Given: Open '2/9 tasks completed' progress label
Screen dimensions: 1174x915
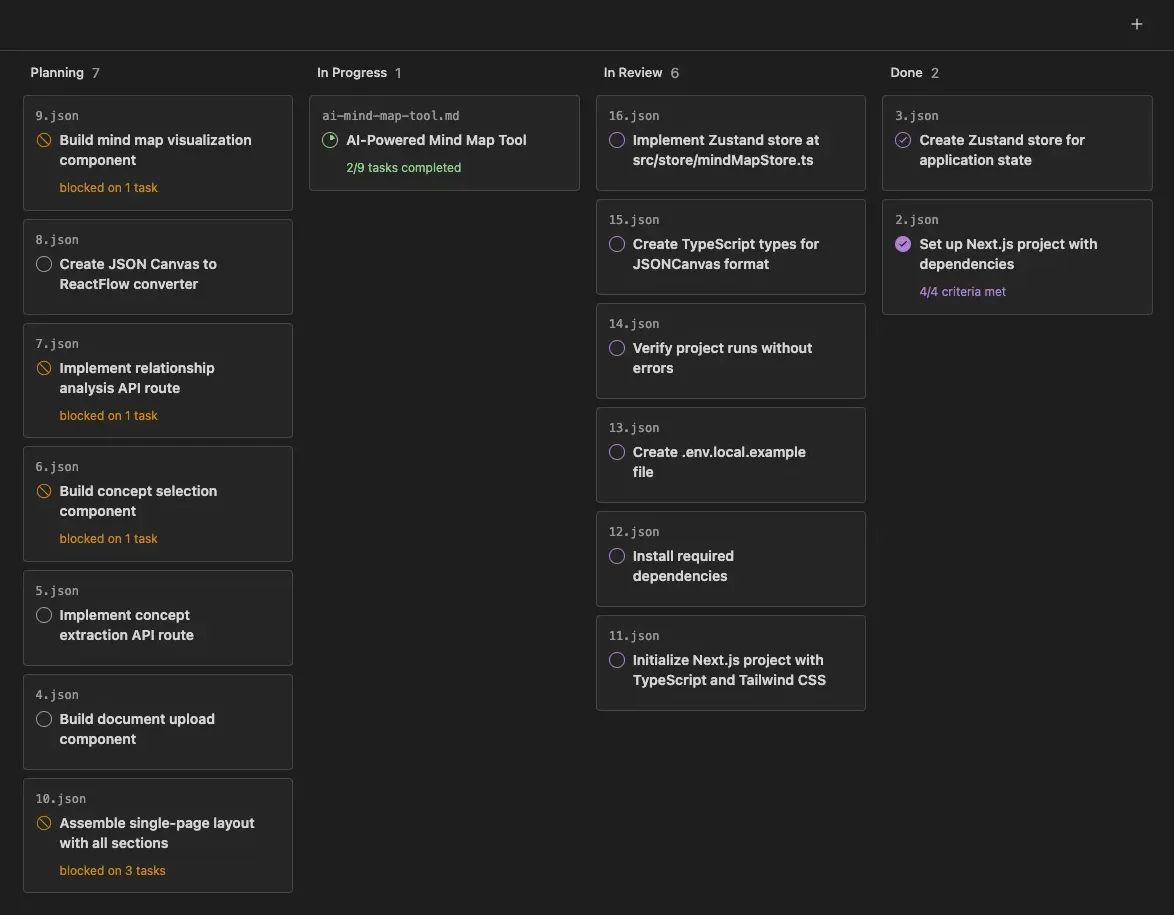Looking at the screenshot, I should pyautogui.click(x=403, y=168).
